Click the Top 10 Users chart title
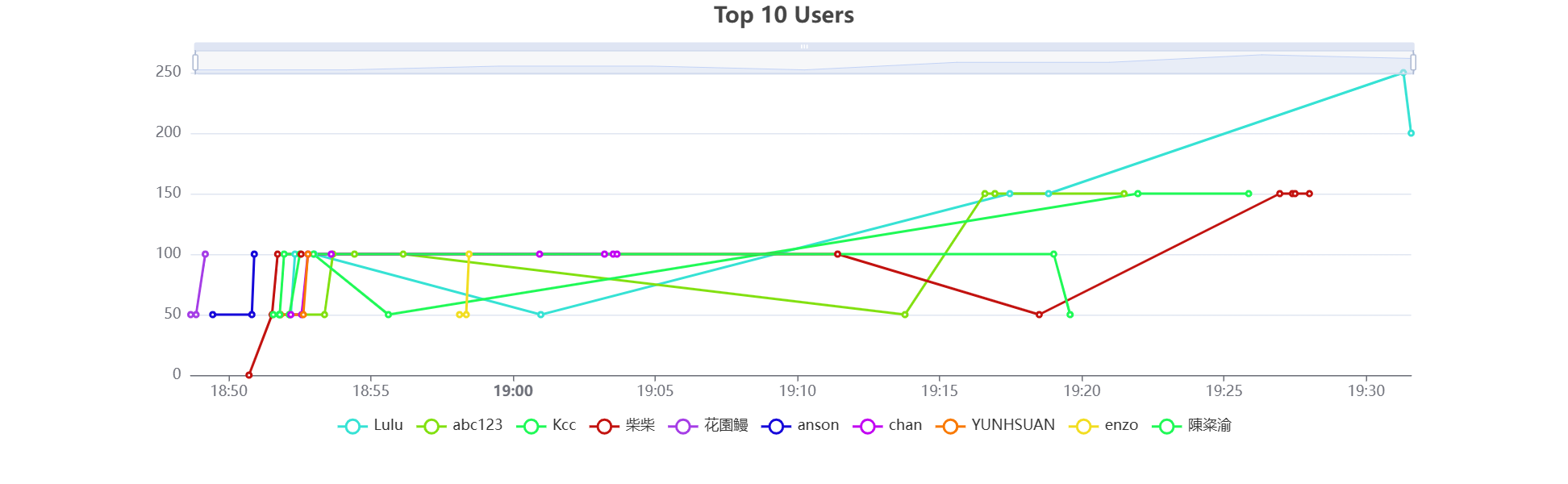The image size is (1568, 484). 784,15
